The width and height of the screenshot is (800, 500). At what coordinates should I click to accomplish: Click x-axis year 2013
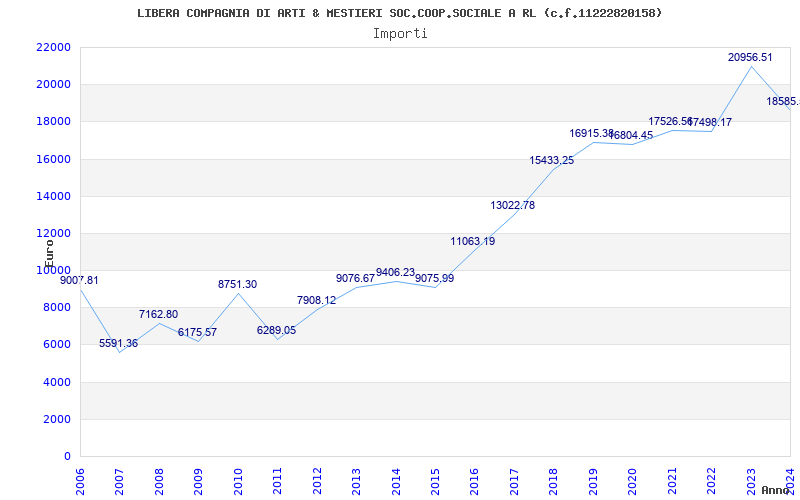point(356,481)
